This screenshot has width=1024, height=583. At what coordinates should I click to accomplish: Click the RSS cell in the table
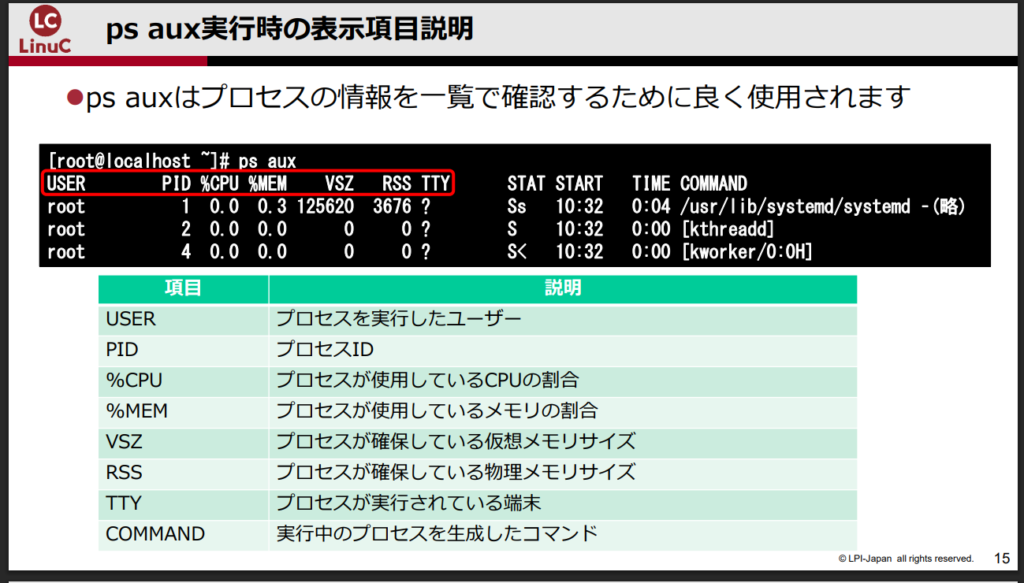tap(123, 472)
